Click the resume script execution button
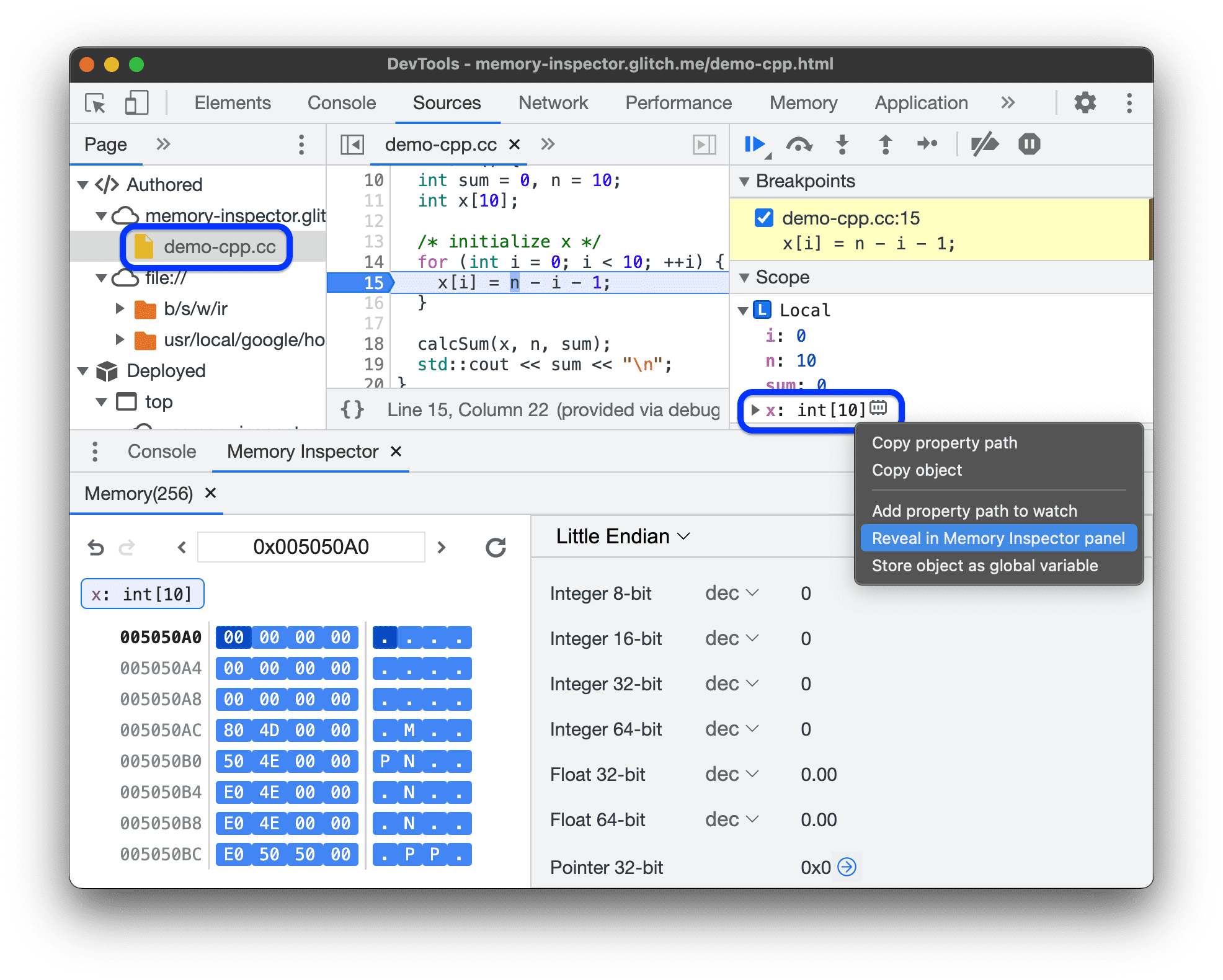1223x980 pixels. [756, 147]
